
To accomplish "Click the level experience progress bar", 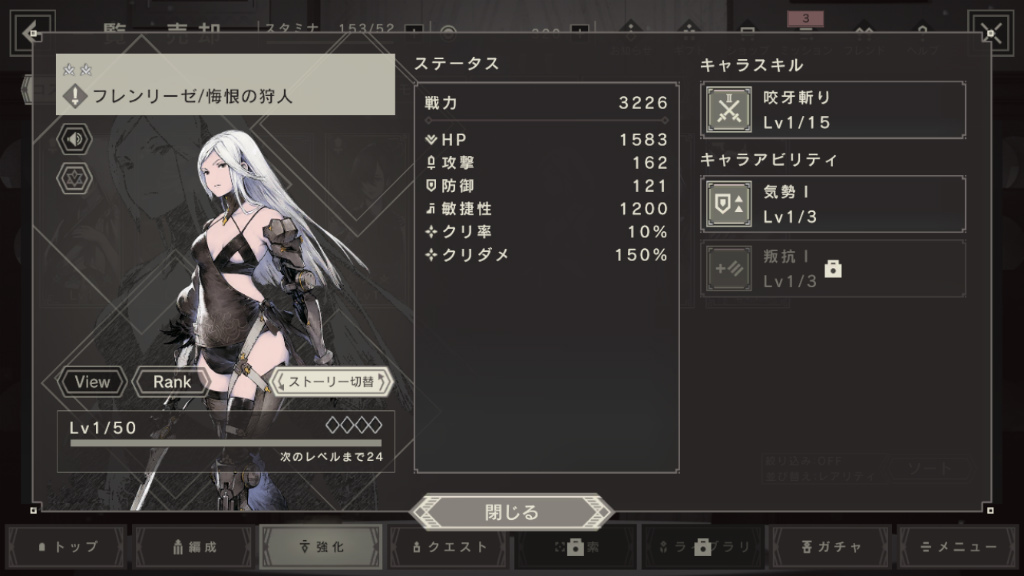I will (226, 443).
